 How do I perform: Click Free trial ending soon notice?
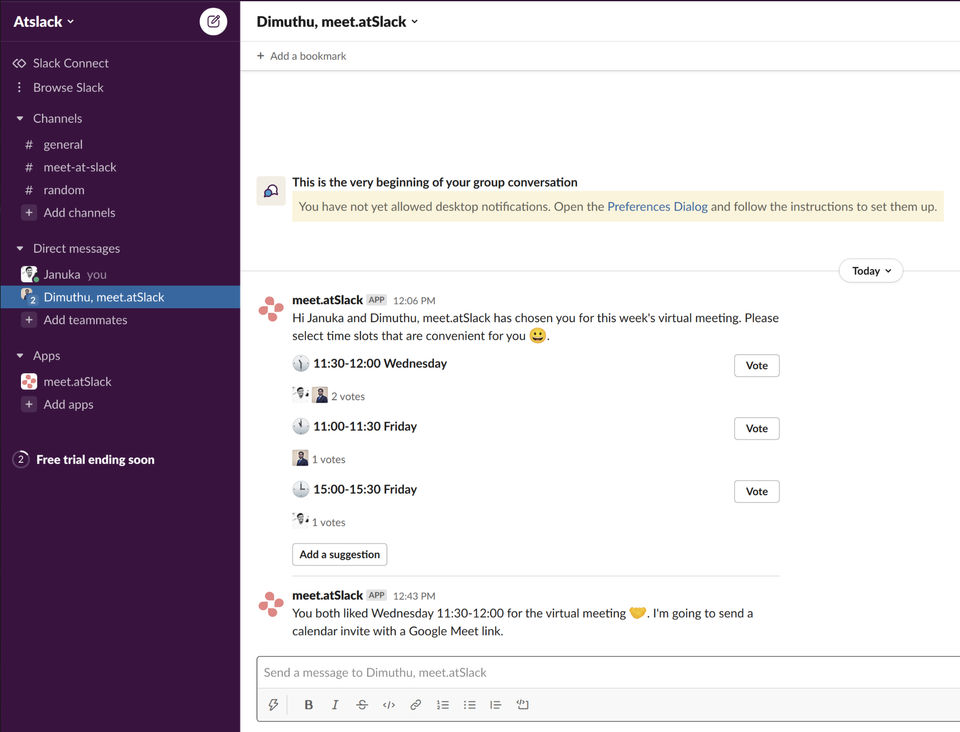[x=84, y=459]
